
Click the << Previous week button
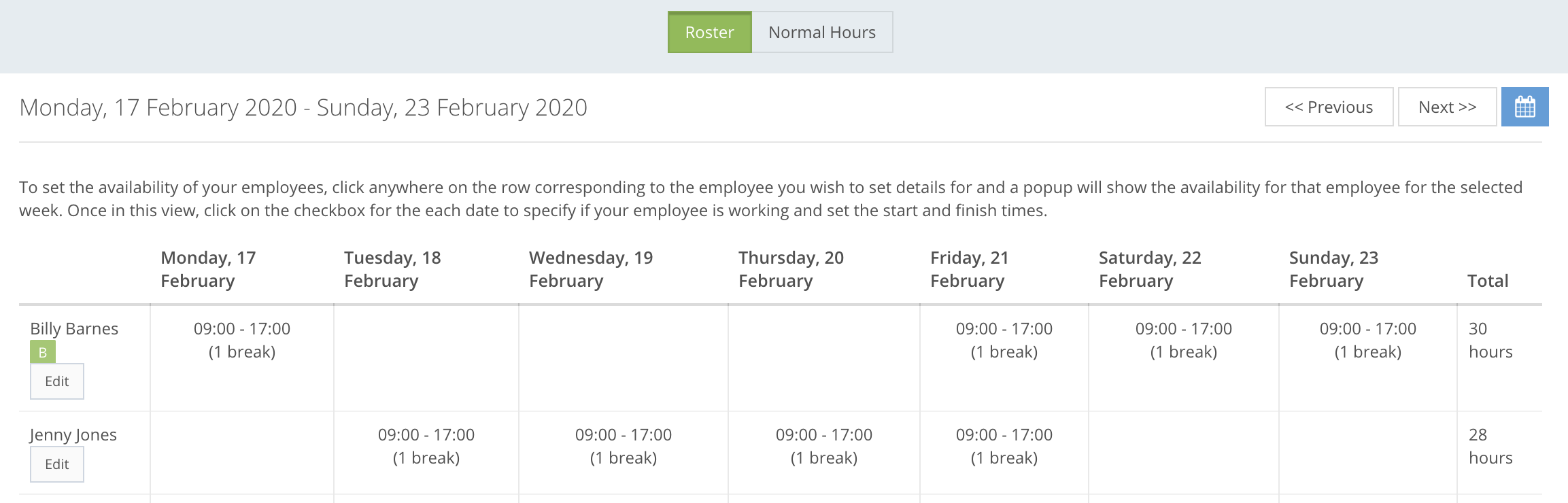point(1328,107)
